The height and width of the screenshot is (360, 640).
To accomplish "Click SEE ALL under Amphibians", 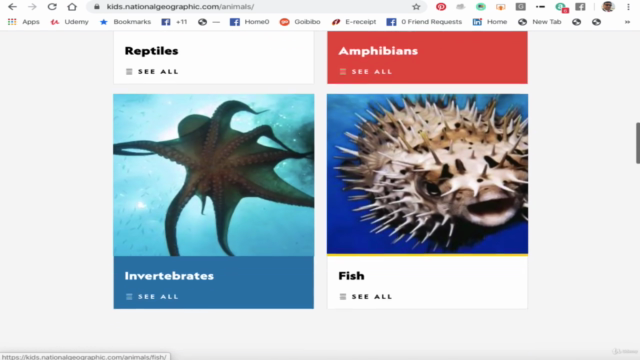I will pyautogui.click(x=366, y=71).
